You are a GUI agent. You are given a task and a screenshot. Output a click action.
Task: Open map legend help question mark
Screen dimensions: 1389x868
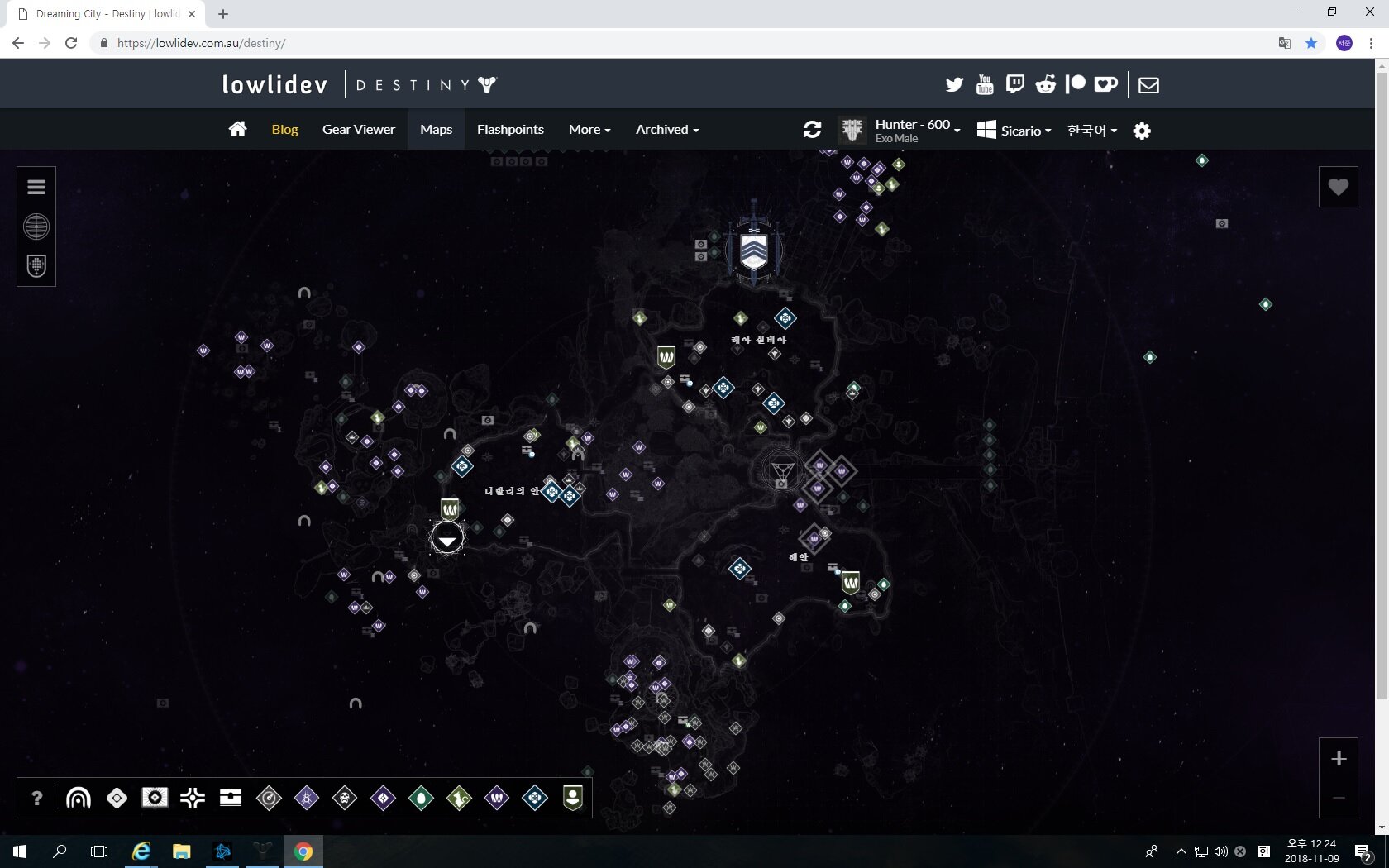coord(36,798)
